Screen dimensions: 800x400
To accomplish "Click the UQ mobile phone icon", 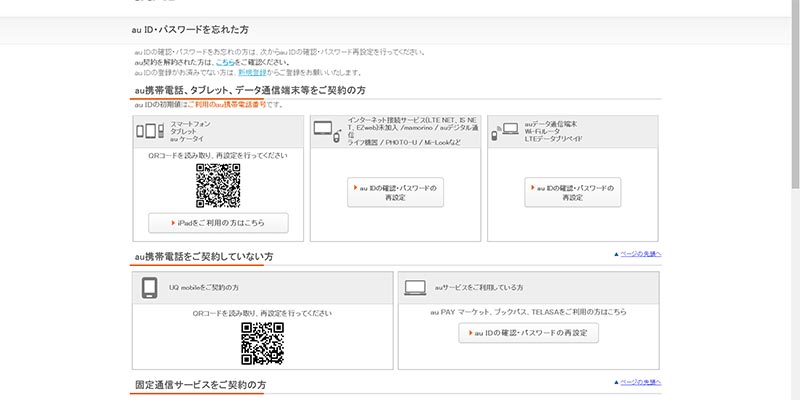I will point(150,288).
